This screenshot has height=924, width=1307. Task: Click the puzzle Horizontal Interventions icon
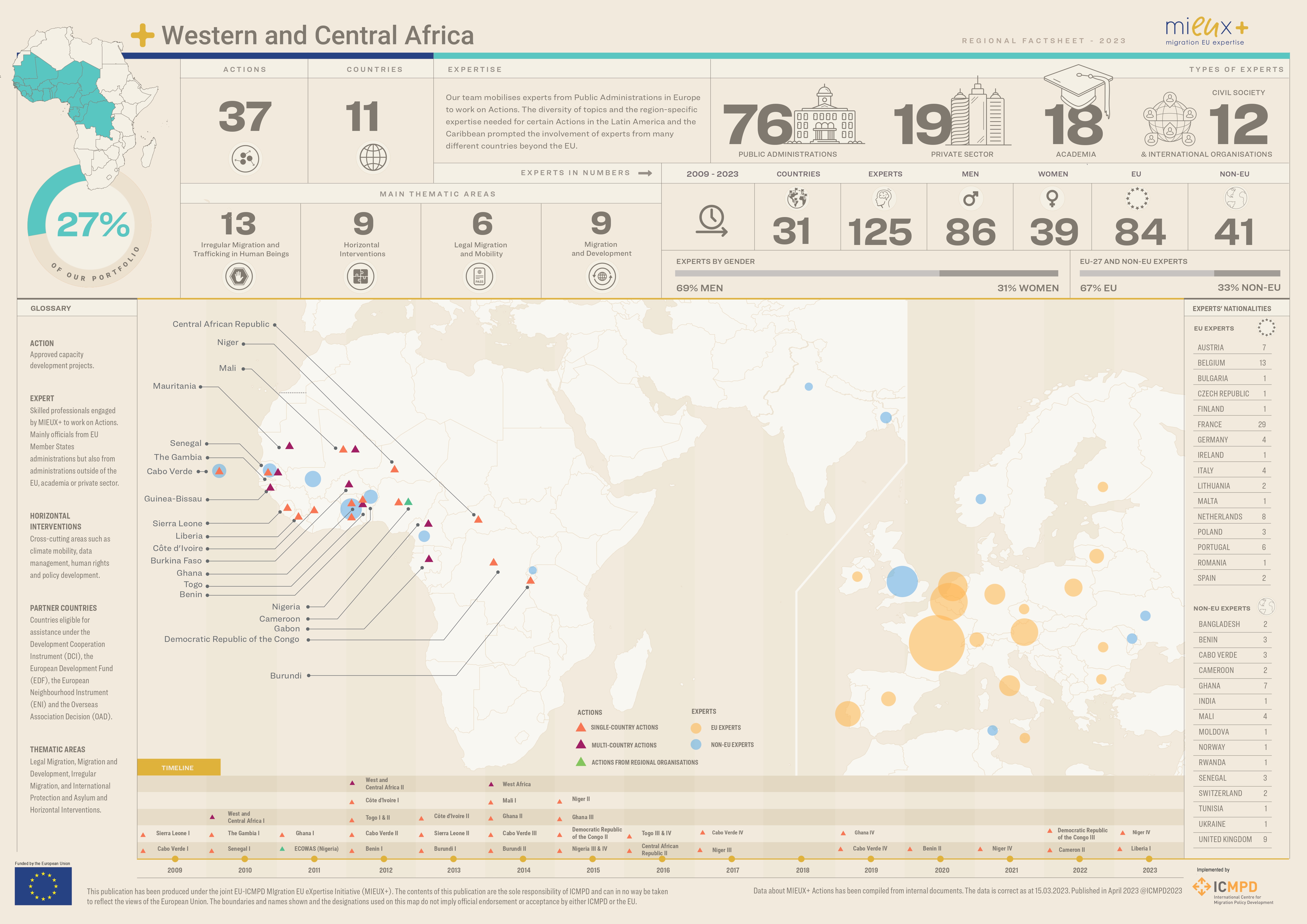[361, 277]
